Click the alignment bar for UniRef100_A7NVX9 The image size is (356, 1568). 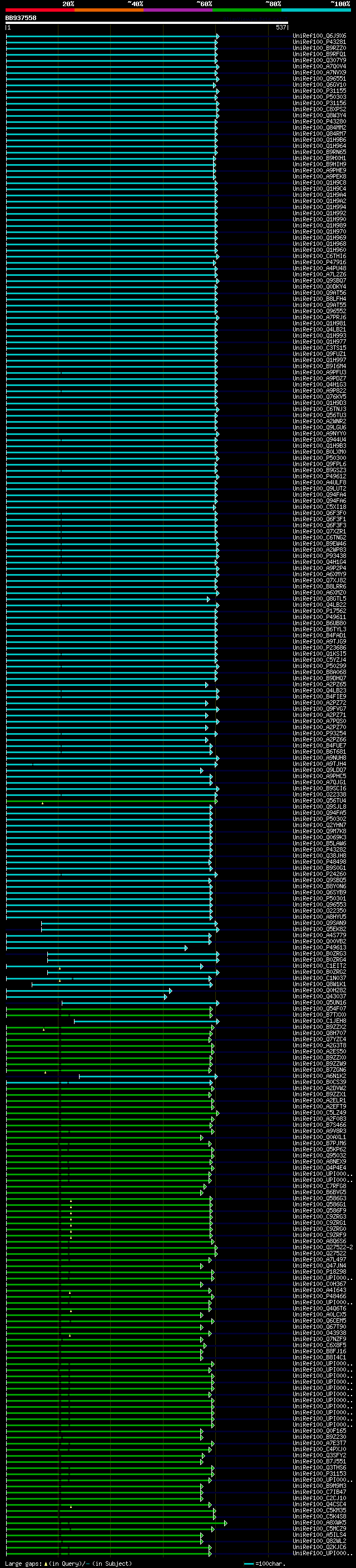(111, 72)
